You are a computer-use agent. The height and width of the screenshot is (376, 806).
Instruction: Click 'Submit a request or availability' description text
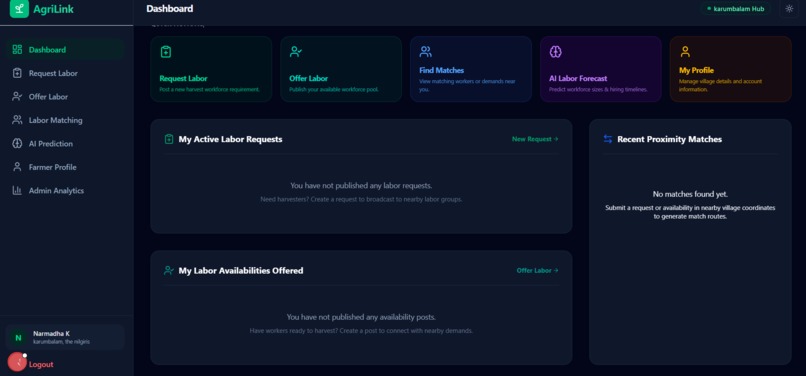pyautogui.click(x=690, y=212)
